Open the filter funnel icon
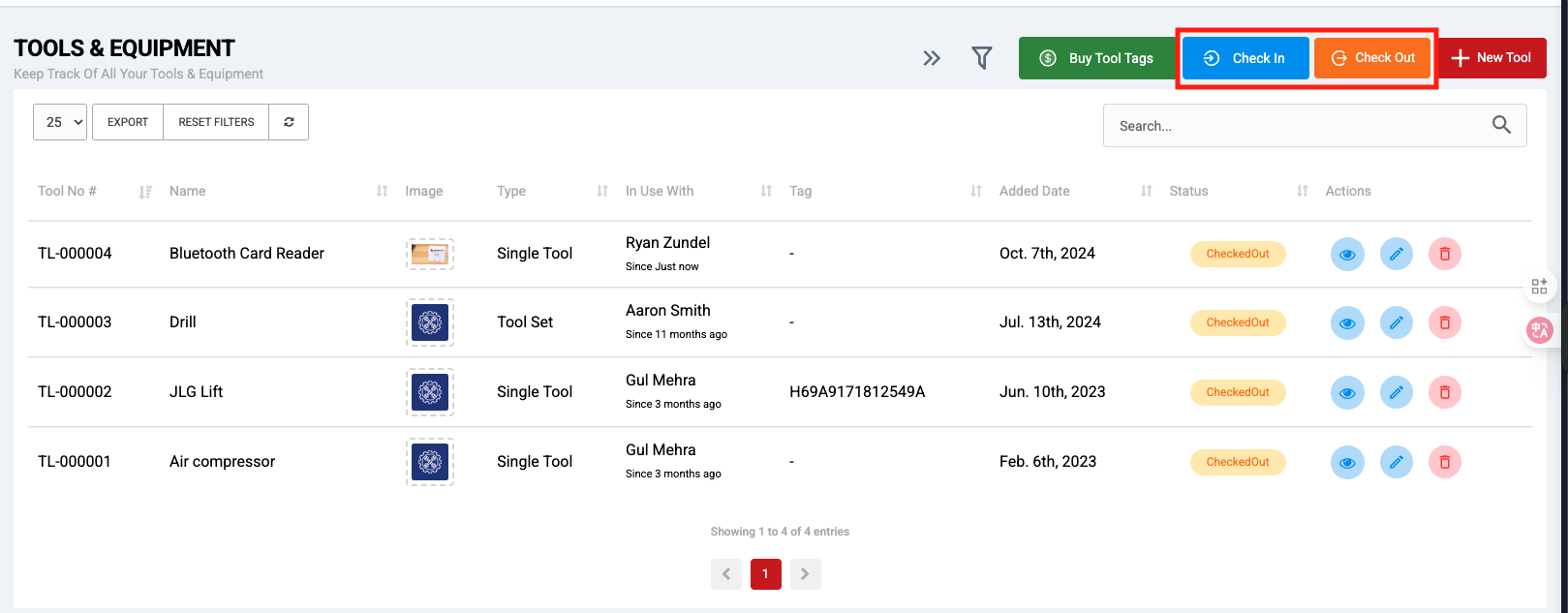This screenshot has height=613, width=1568. tap(981, 58)
